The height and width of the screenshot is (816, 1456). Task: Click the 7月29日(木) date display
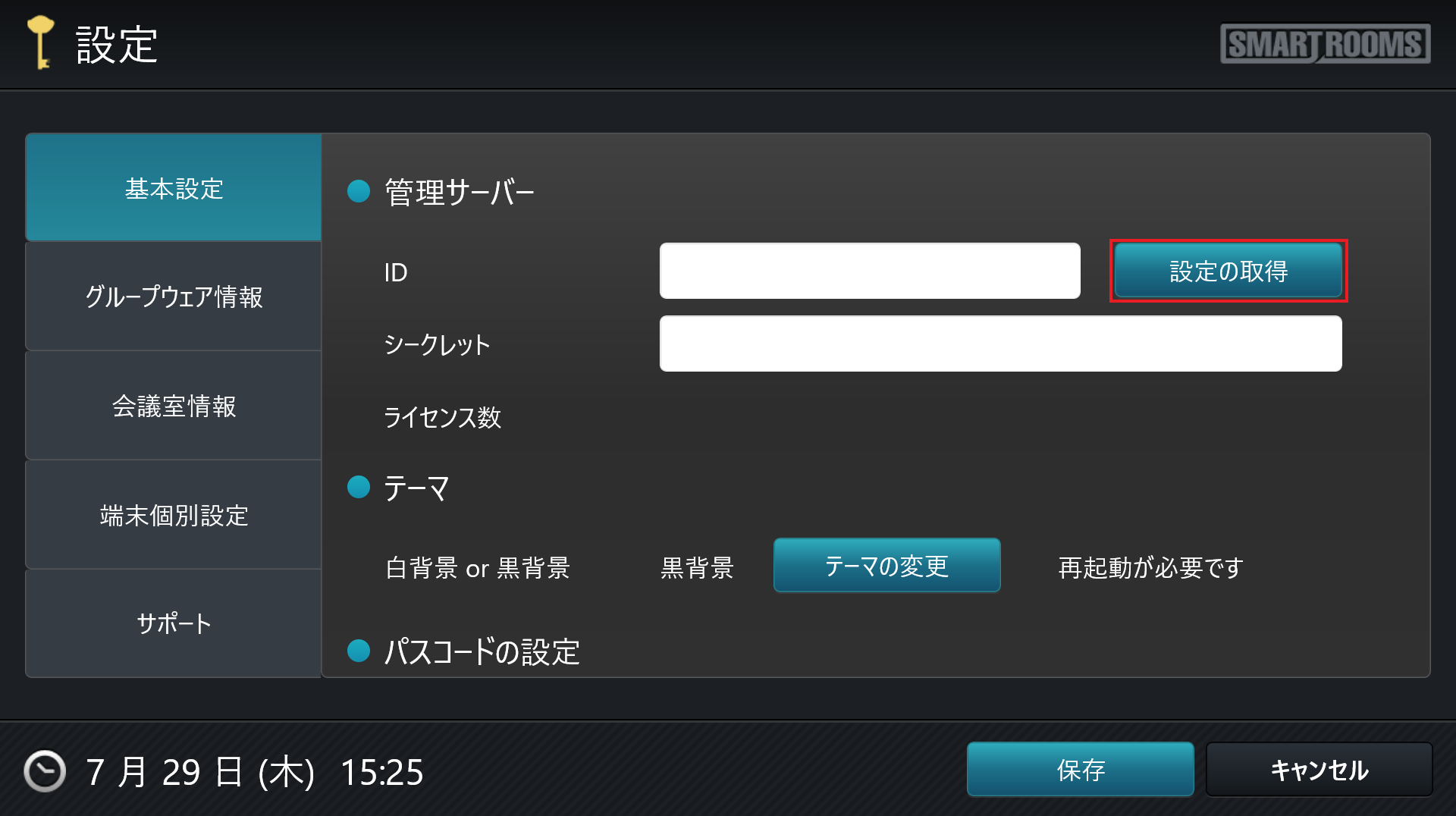click(200, 772)
